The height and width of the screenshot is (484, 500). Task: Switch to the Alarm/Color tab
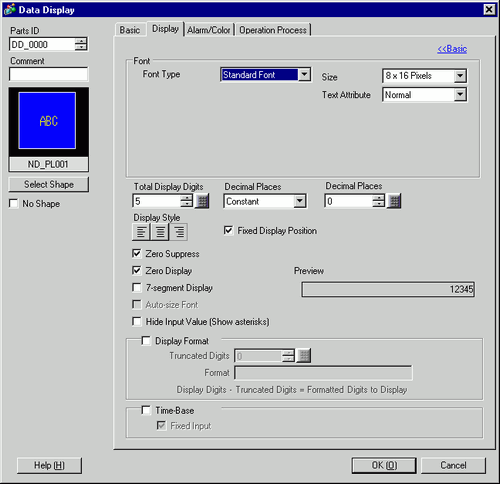pos(209,30)
